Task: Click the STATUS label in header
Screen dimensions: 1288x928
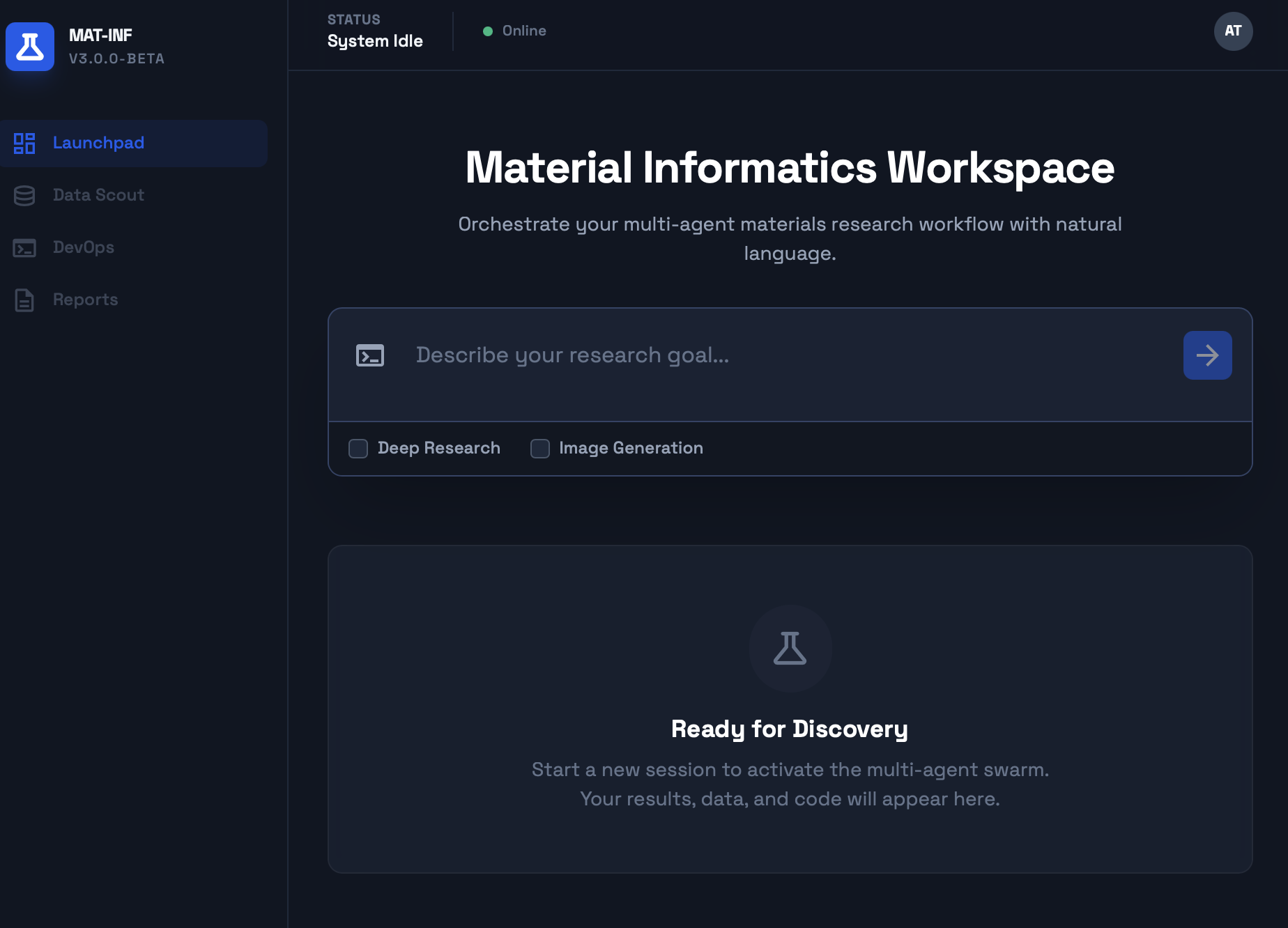Action: (x=354, y=20)
